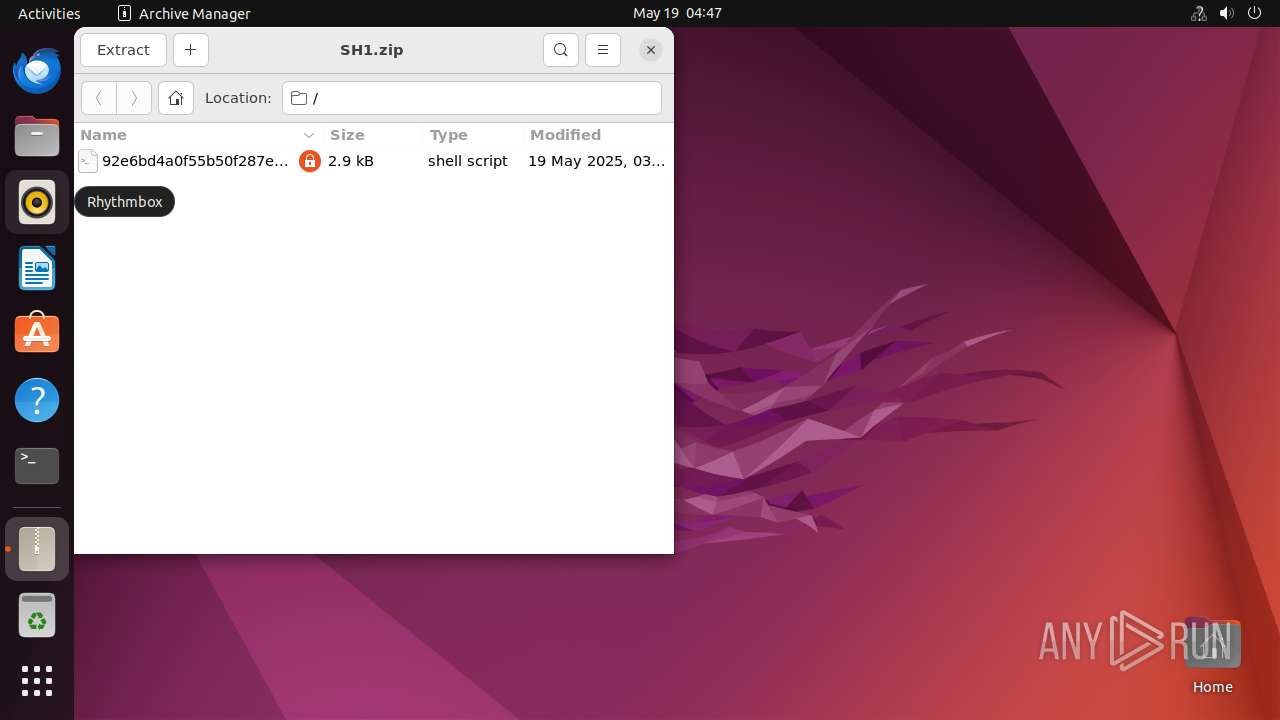
Task: Click the network status icon
Action: [x=1198, y=13]
